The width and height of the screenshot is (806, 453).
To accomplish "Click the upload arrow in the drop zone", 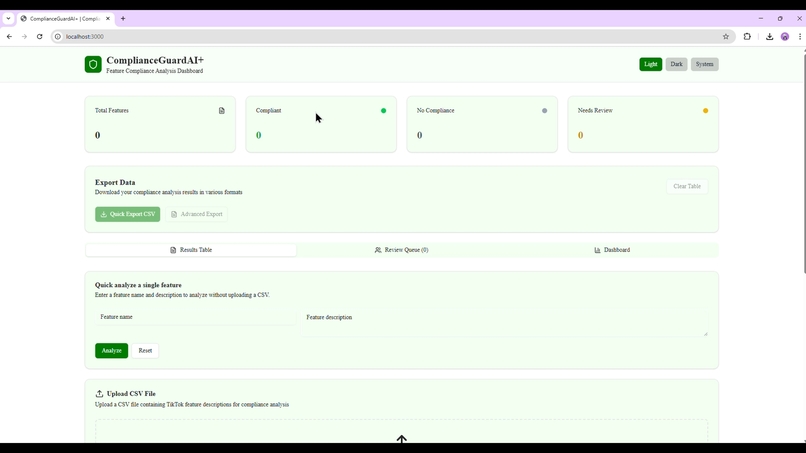I will (401, 439).
